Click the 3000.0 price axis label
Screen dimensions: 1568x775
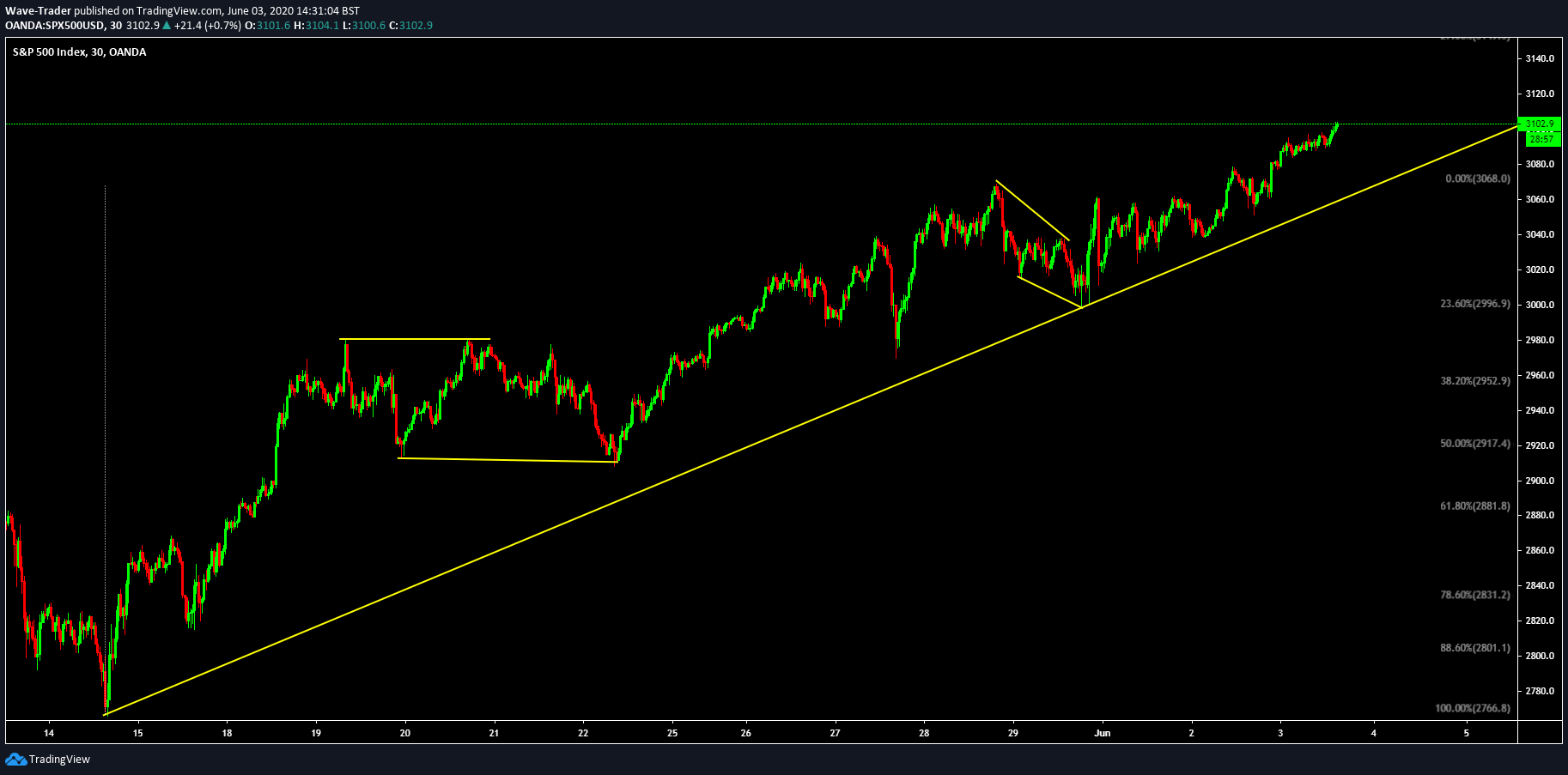tap(1541, 305)
